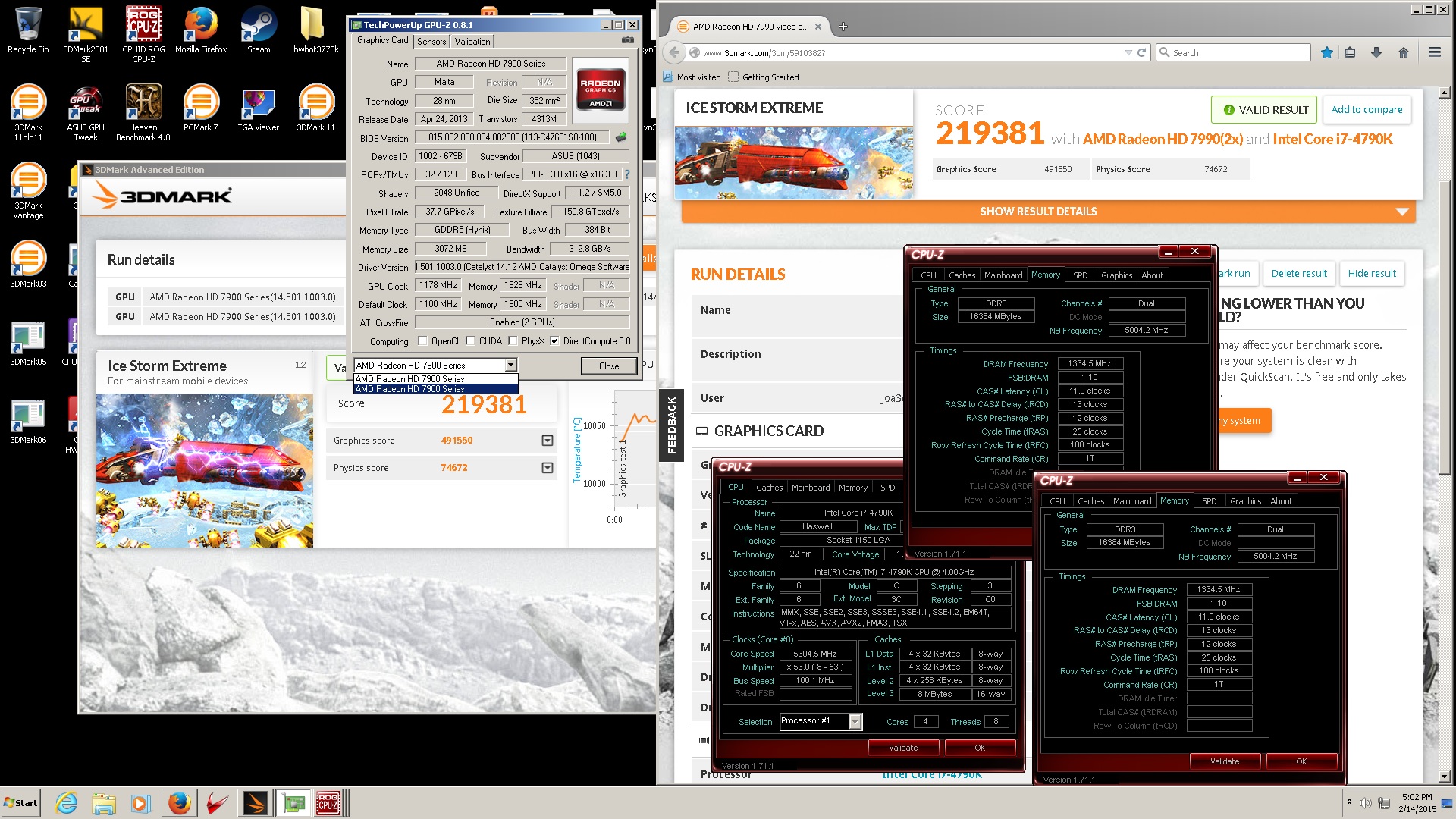
Task: Open GPU selection dropdown in GPU-Z
Action: (x=511, y=366)
